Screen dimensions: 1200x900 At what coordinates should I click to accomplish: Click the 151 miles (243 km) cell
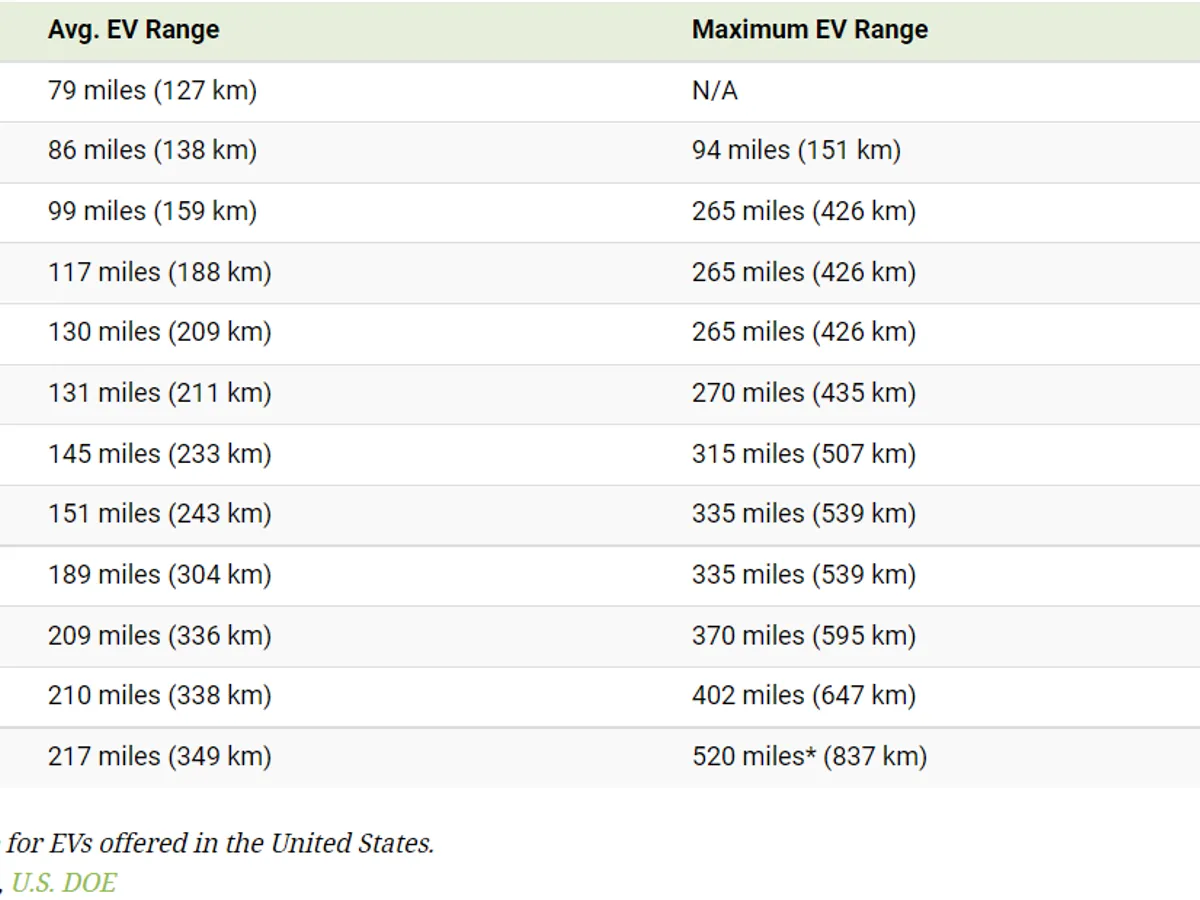(159, 514)
